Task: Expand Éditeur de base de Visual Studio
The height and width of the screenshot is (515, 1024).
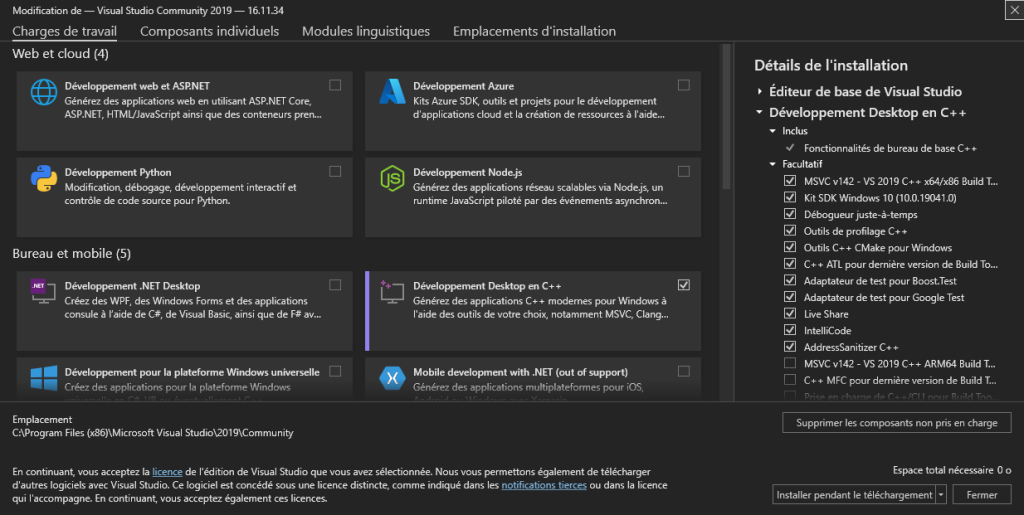Action: click(x=760, y=91)
